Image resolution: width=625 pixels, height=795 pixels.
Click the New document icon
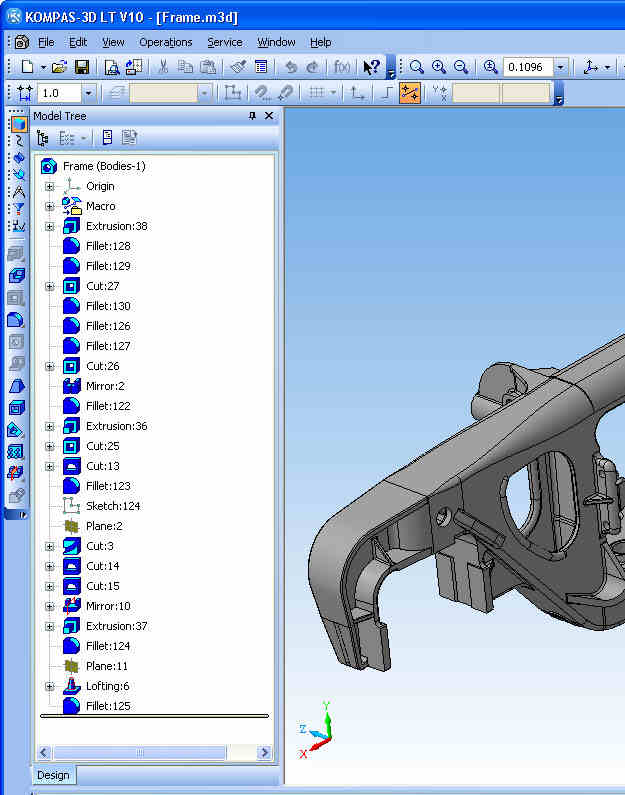coord(27,66)
